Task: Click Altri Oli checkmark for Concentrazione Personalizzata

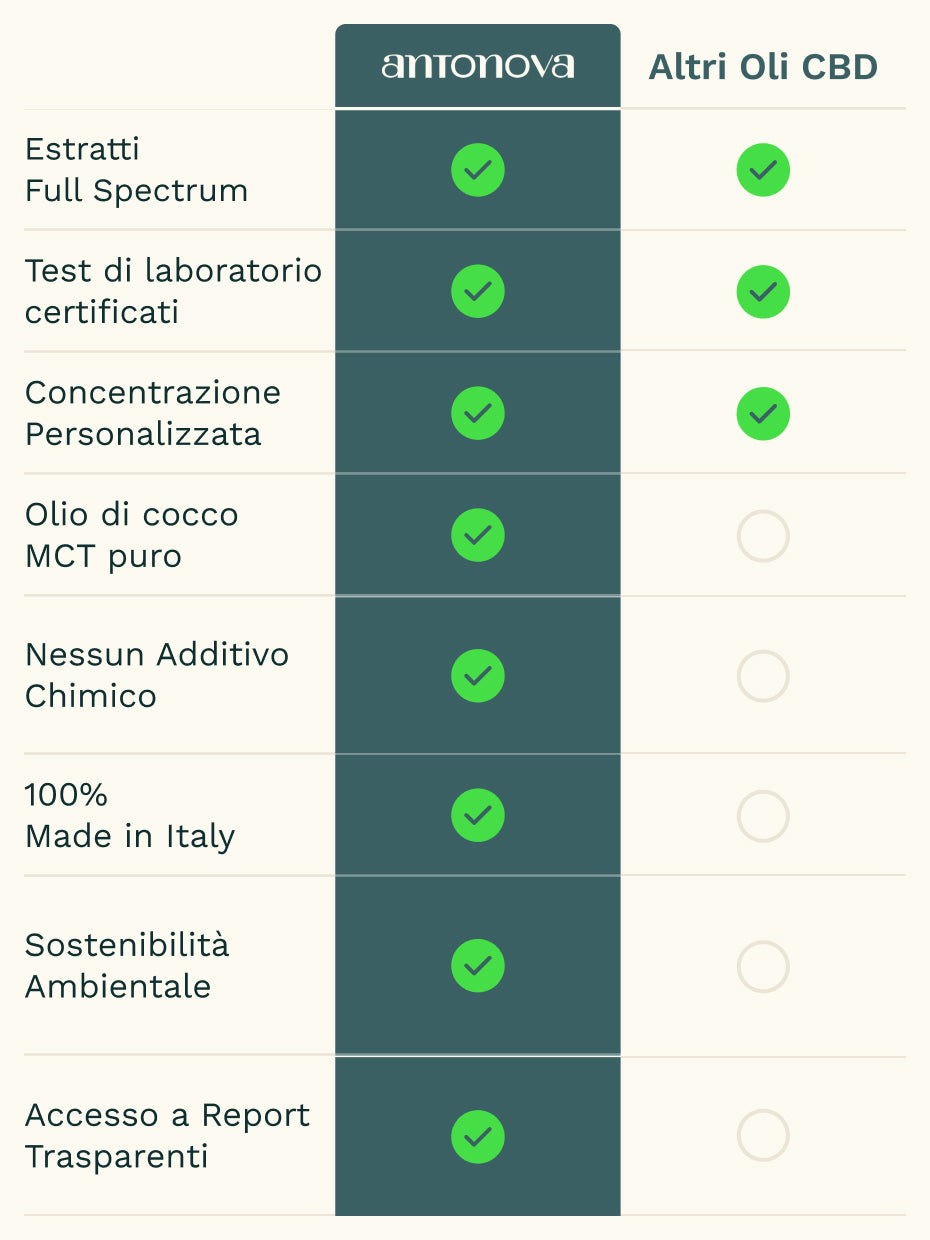Action: coord(763,414)
